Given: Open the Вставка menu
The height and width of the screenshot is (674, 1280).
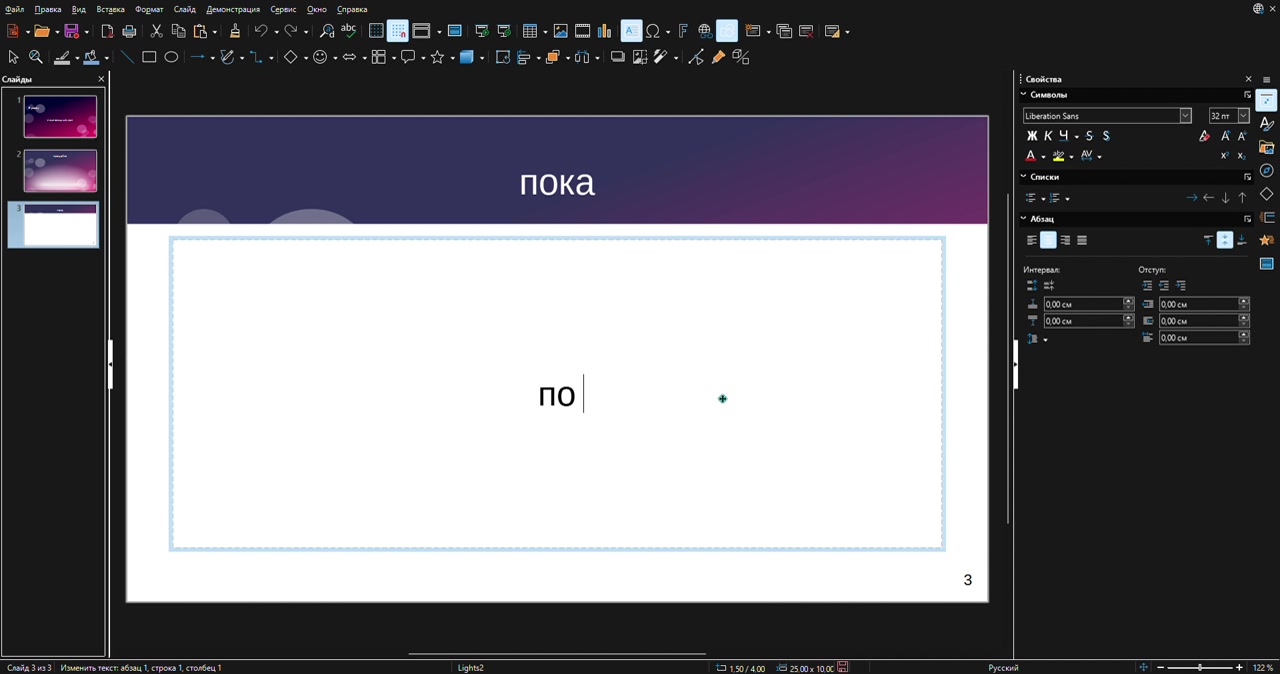Looking at the screenshot, I should point(110,9).
